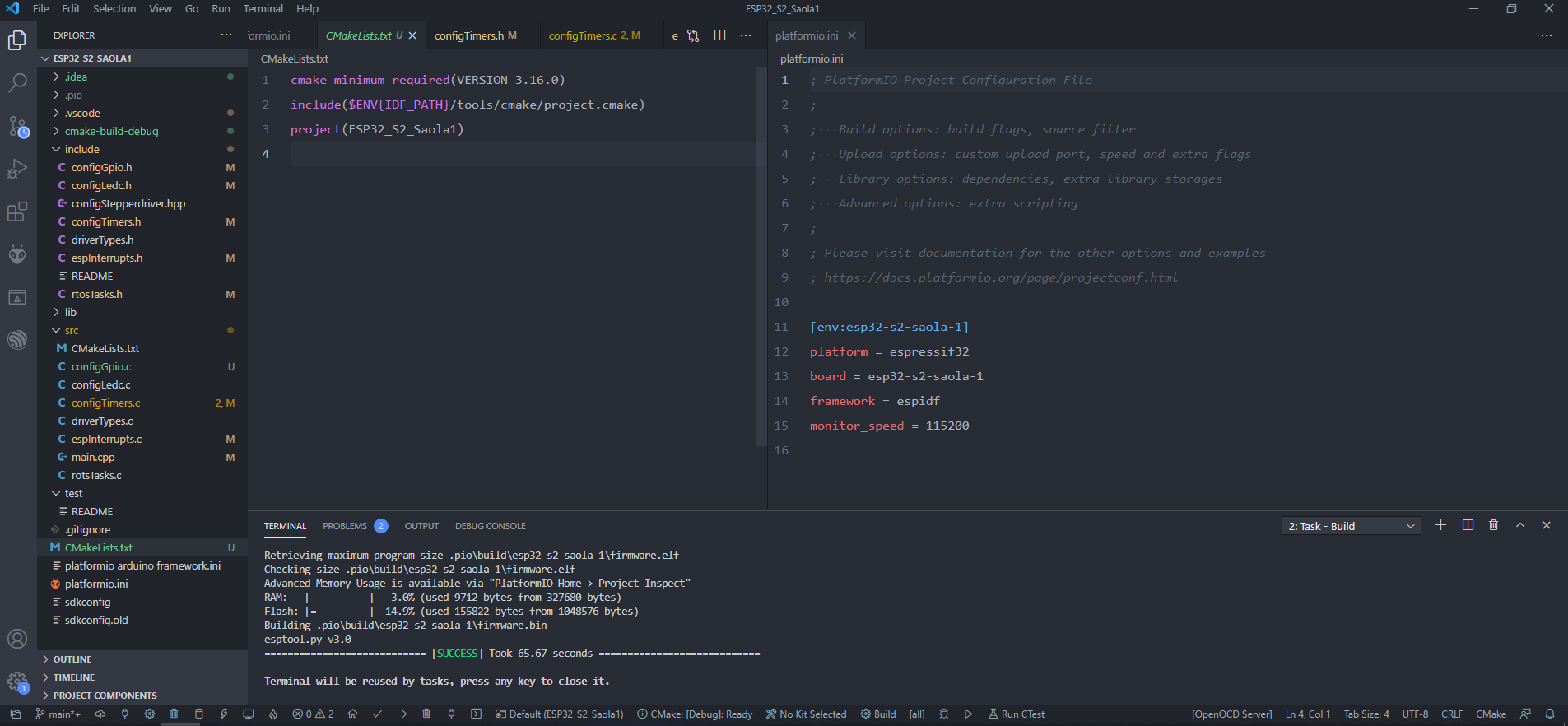Click 'No Kit Selected' in status bar

806,714
